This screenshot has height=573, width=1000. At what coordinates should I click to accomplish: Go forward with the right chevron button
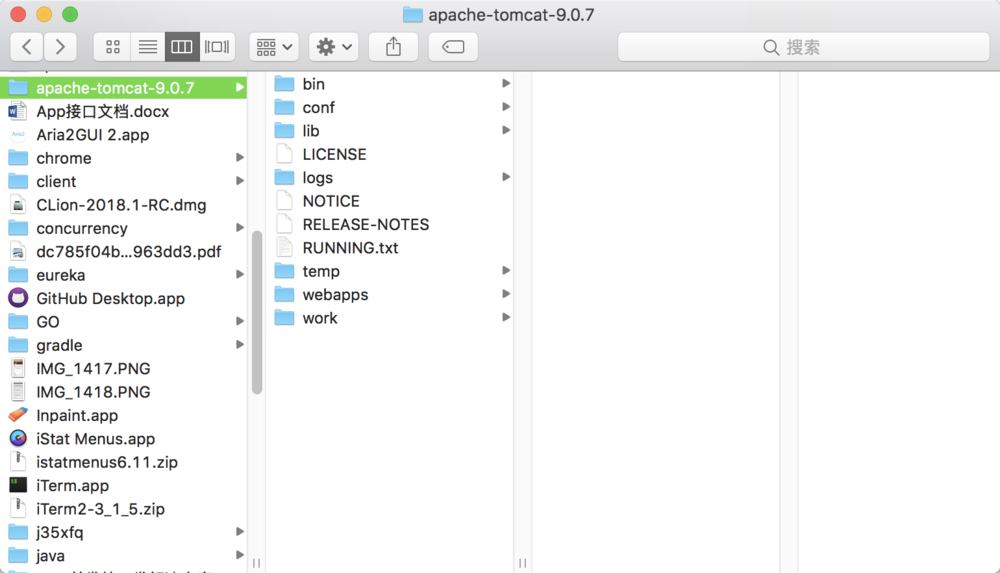60,47
